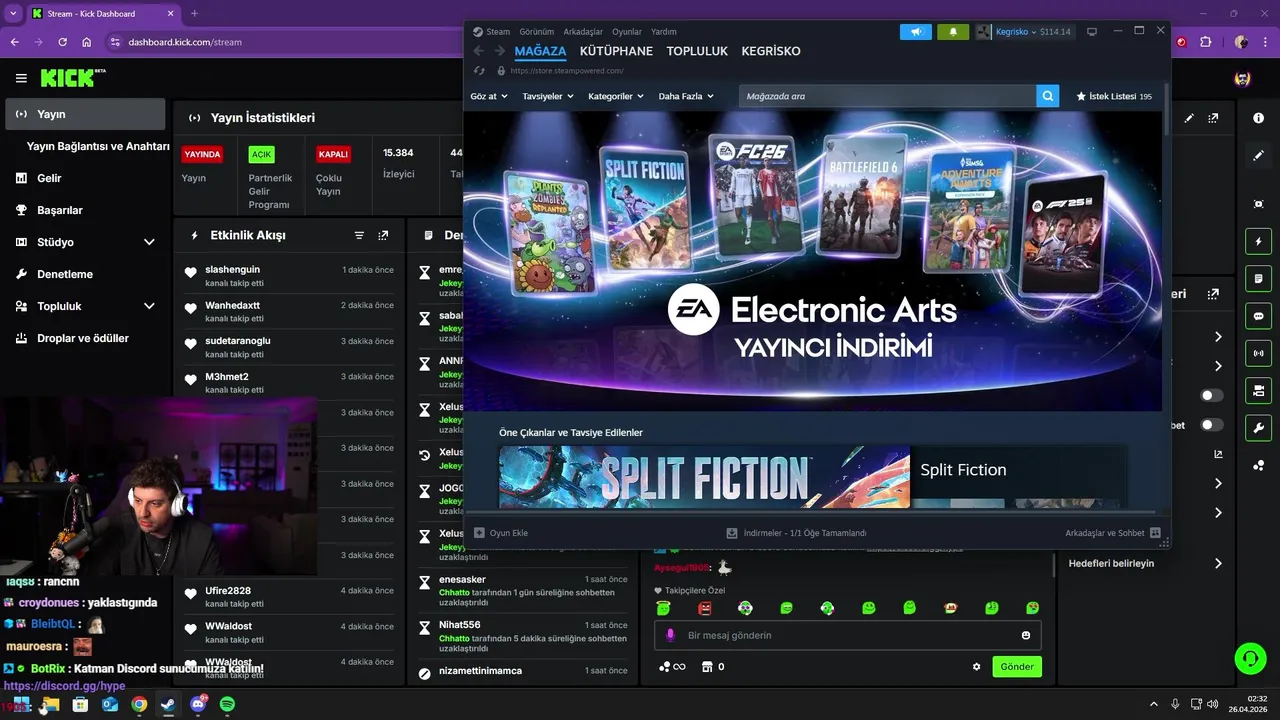
Task: Go back in Steam navigation
Action: tap(478, 51)
